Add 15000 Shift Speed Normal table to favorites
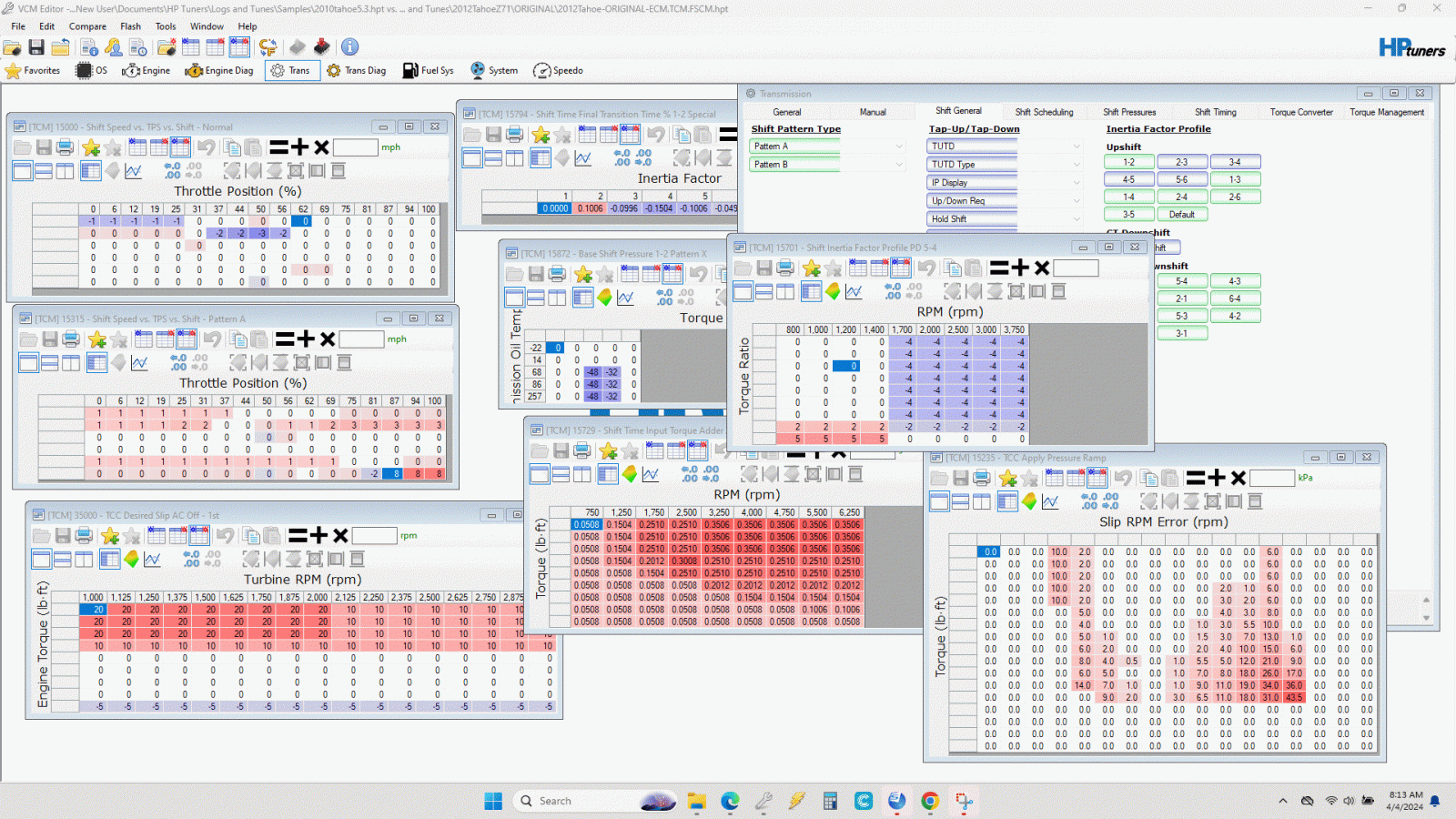This screenshot has width=1456, height=819. pos(91,147)
